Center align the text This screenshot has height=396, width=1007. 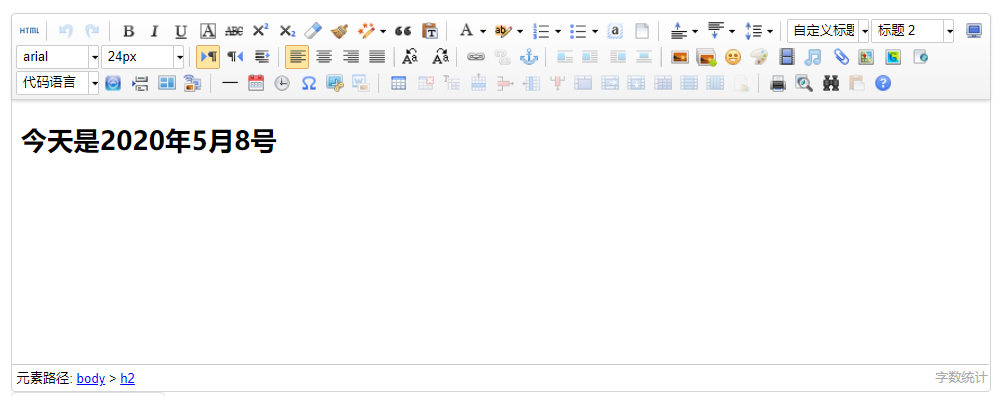pos(324,57)
